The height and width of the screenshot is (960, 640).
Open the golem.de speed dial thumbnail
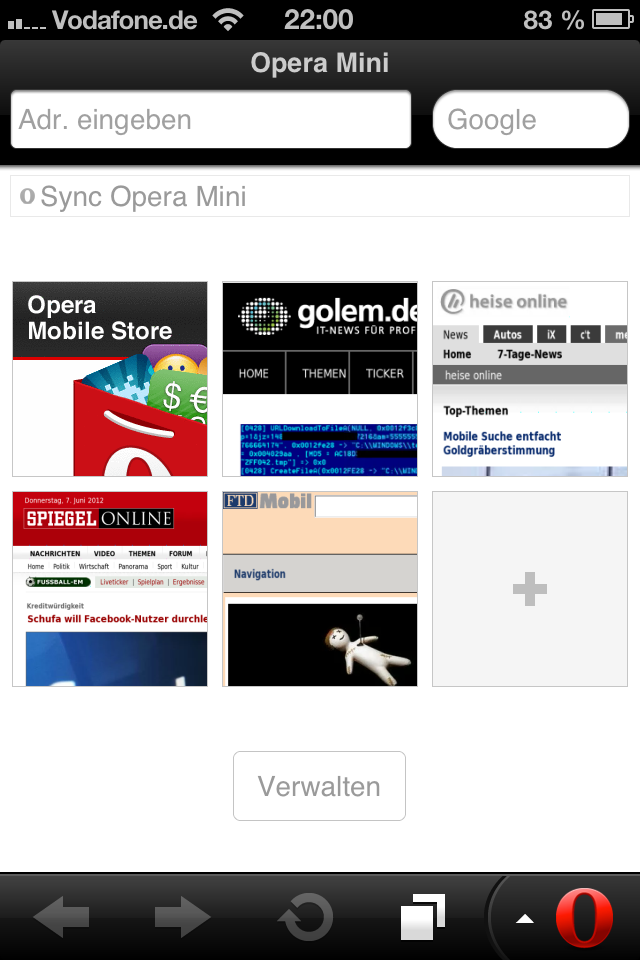[320, 379]
